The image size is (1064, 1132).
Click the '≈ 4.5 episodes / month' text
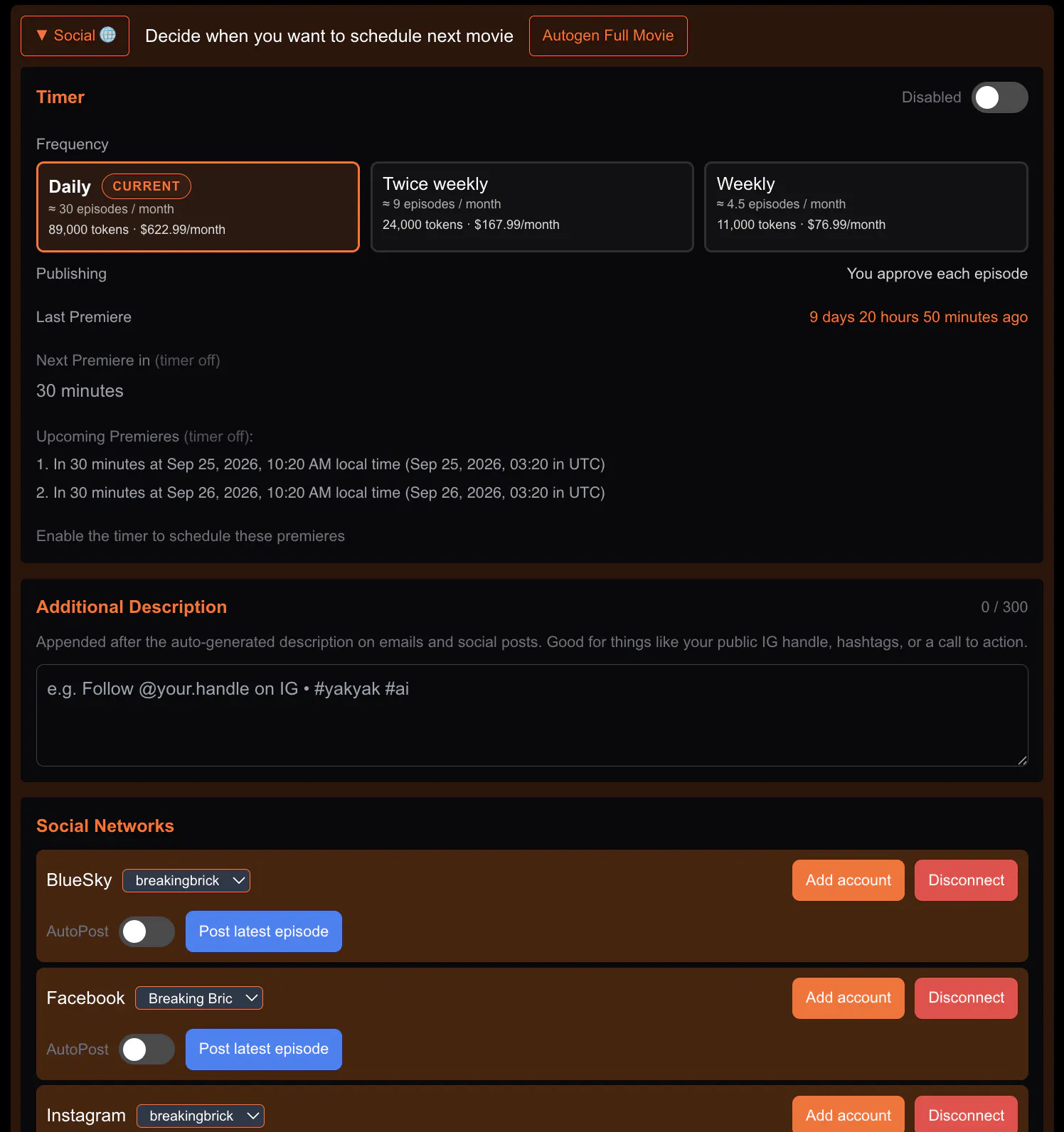coord(781,204)
